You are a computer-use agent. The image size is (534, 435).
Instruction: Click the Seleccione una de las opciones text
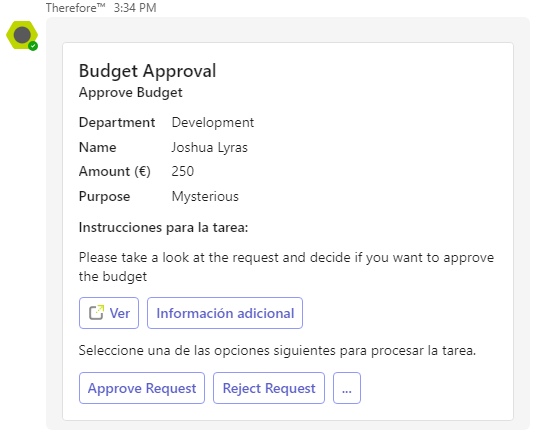(x=277, y=351)
